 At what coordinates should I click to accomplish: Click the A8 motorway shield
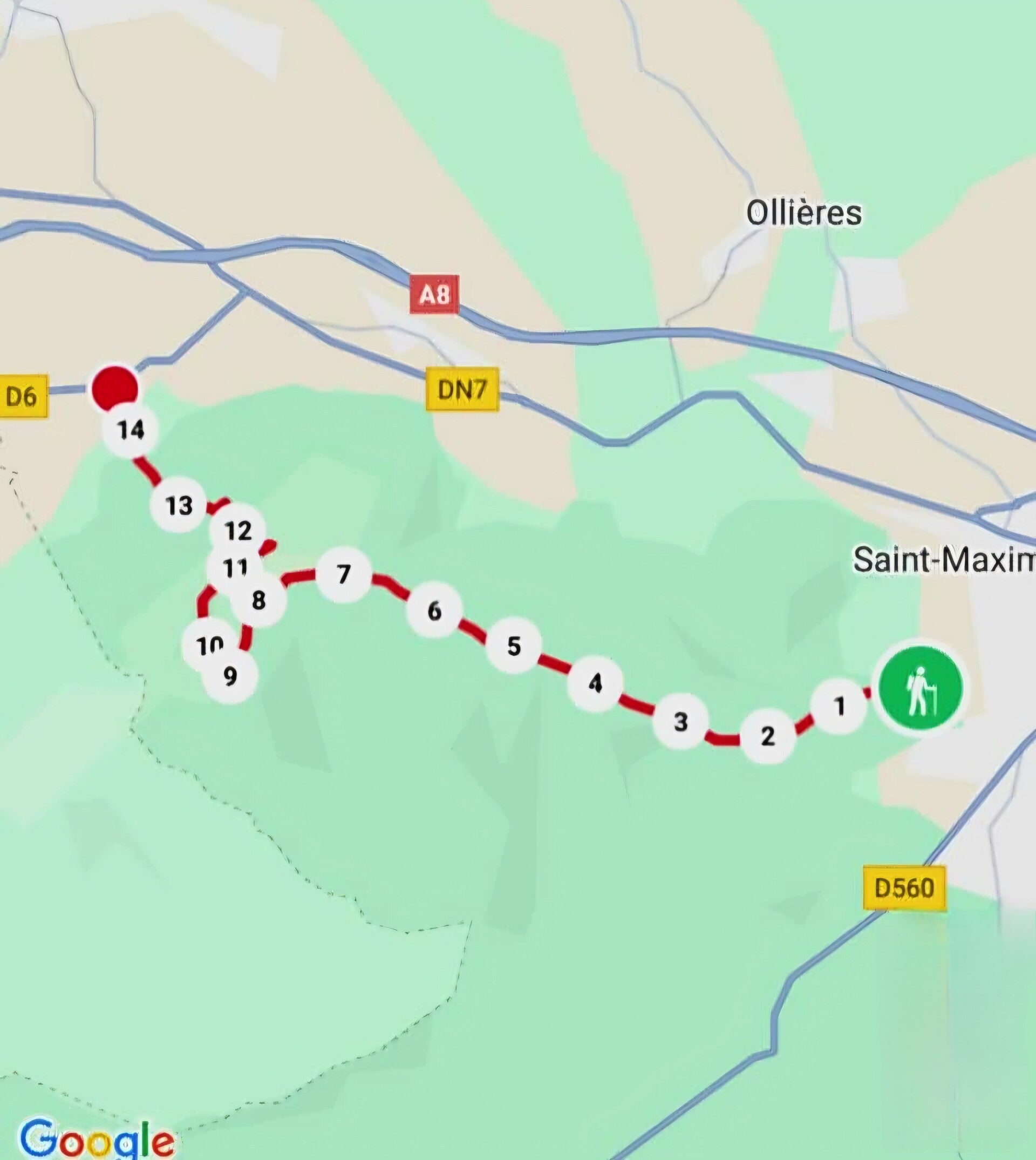(x=434, y=294)
